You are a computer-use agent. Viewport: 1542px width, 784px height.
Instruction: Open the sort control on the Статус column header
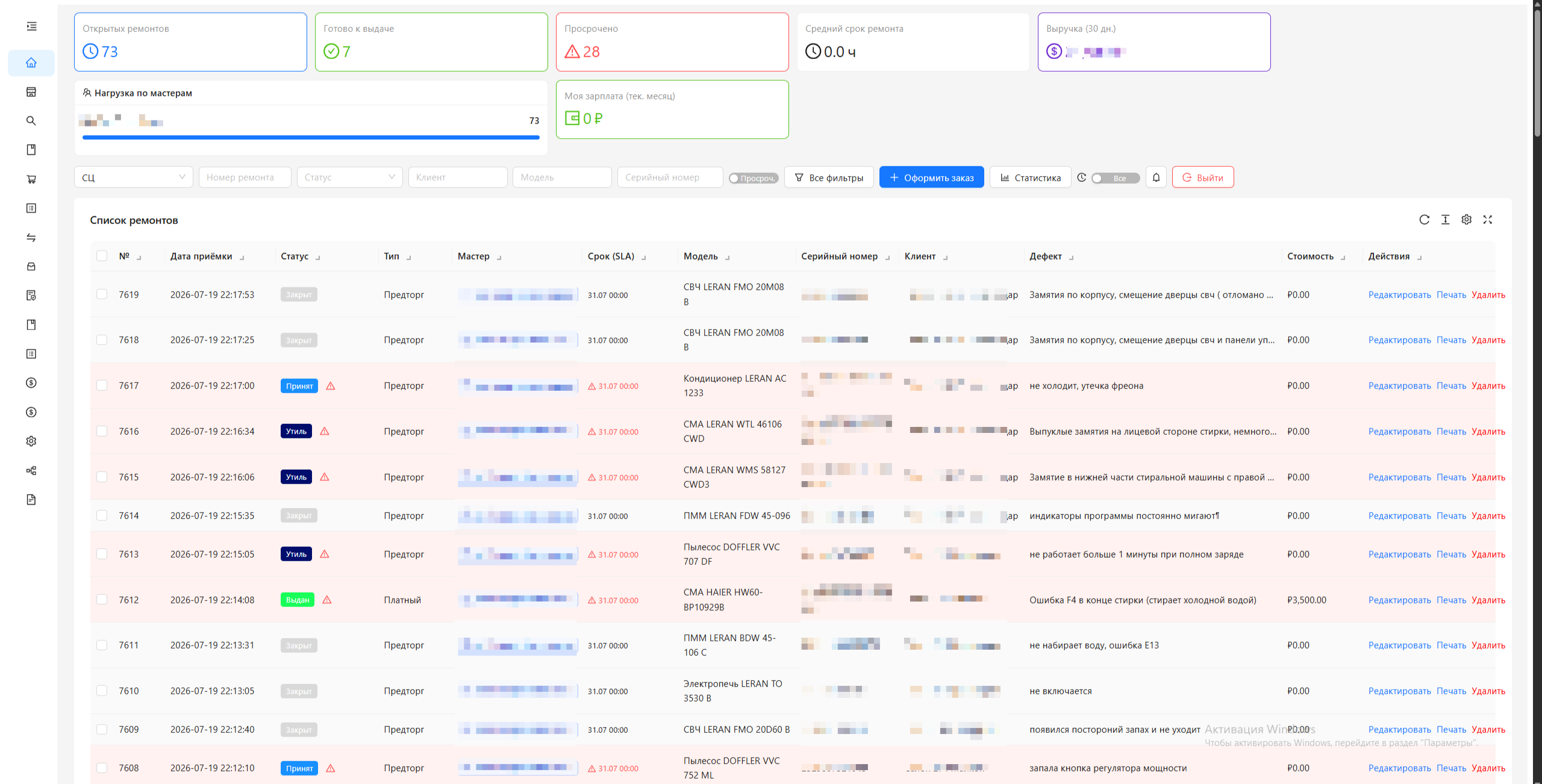coord(317,257)
